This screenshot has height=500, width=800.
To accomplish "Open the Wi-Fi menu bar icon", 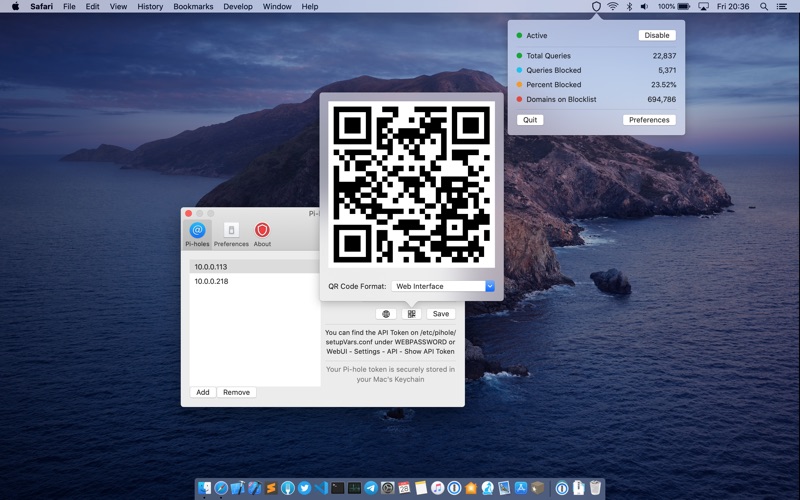I will pos(613,7).
